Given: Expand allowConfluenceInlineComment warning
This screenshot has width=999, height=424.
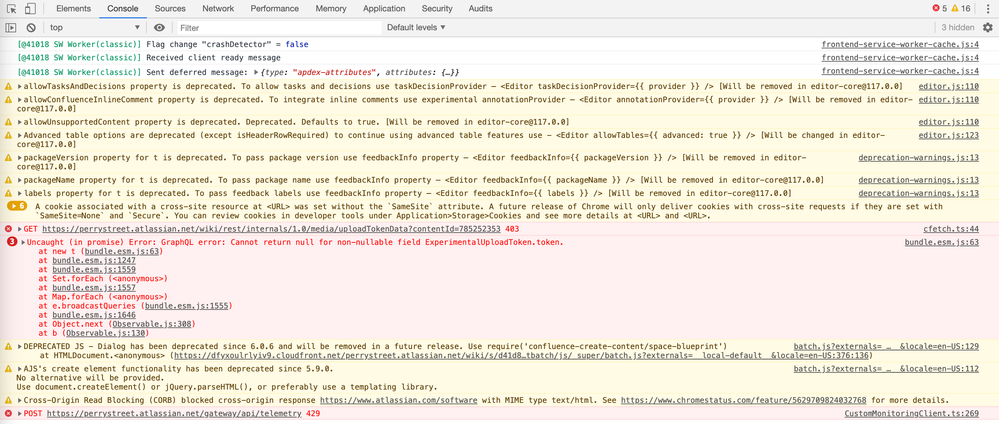Looking at the screenshot, I should click(x=20, y=100).
